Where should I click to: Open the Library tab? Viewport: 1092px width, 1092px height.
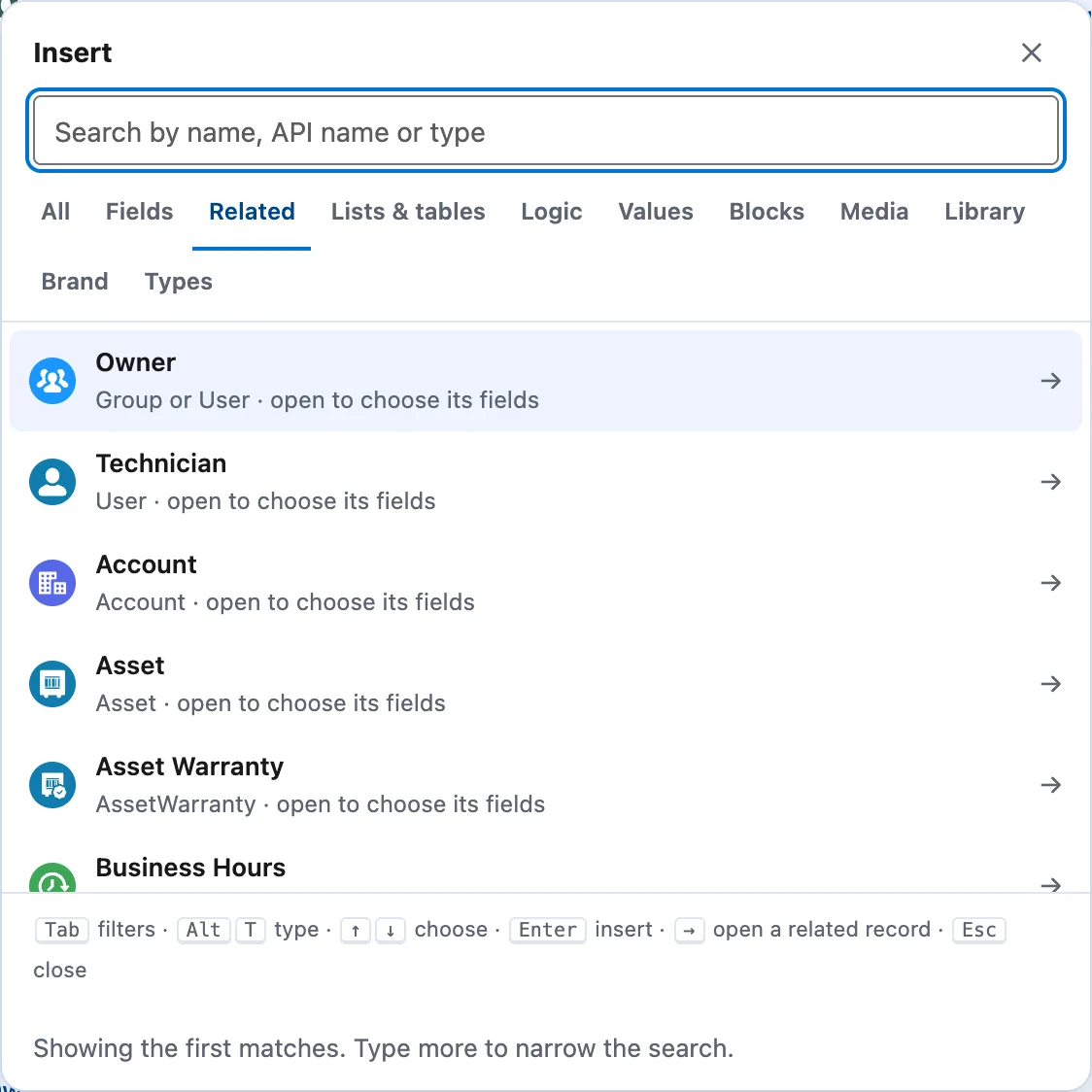tap(985, 212)
